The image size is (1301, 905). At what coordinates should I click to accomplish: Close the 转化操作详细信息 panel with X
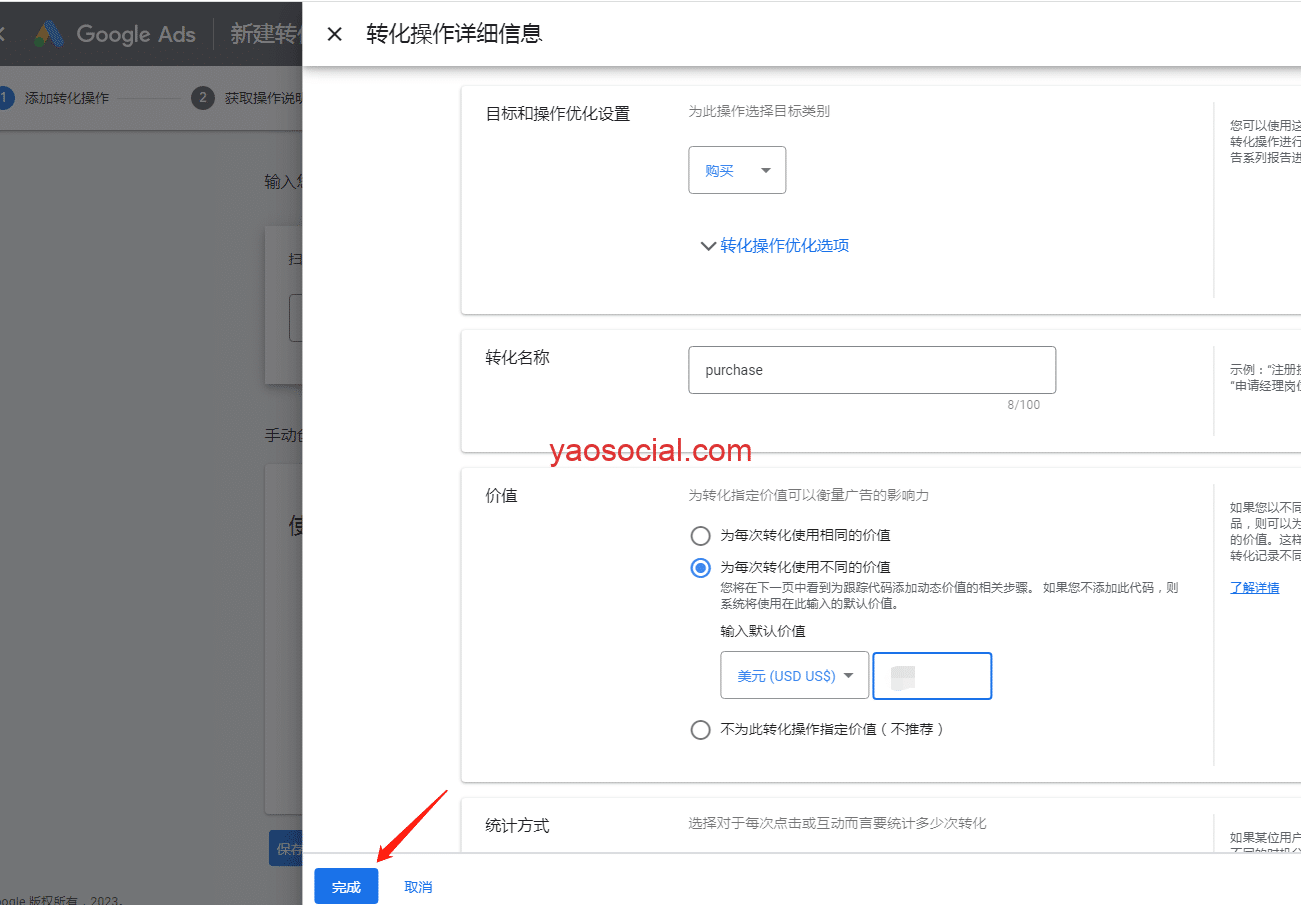pyautogui.click(x=335, y=34)
